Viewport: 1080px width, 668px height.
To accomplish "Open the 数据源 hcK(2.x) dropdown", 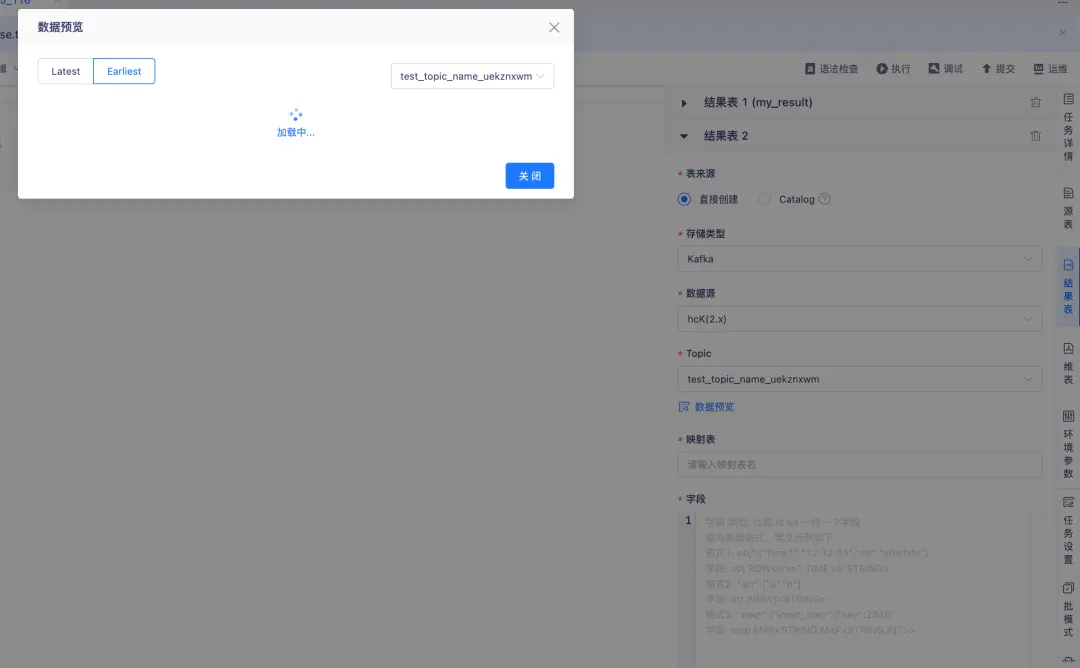I will click(x=860, y=318).
